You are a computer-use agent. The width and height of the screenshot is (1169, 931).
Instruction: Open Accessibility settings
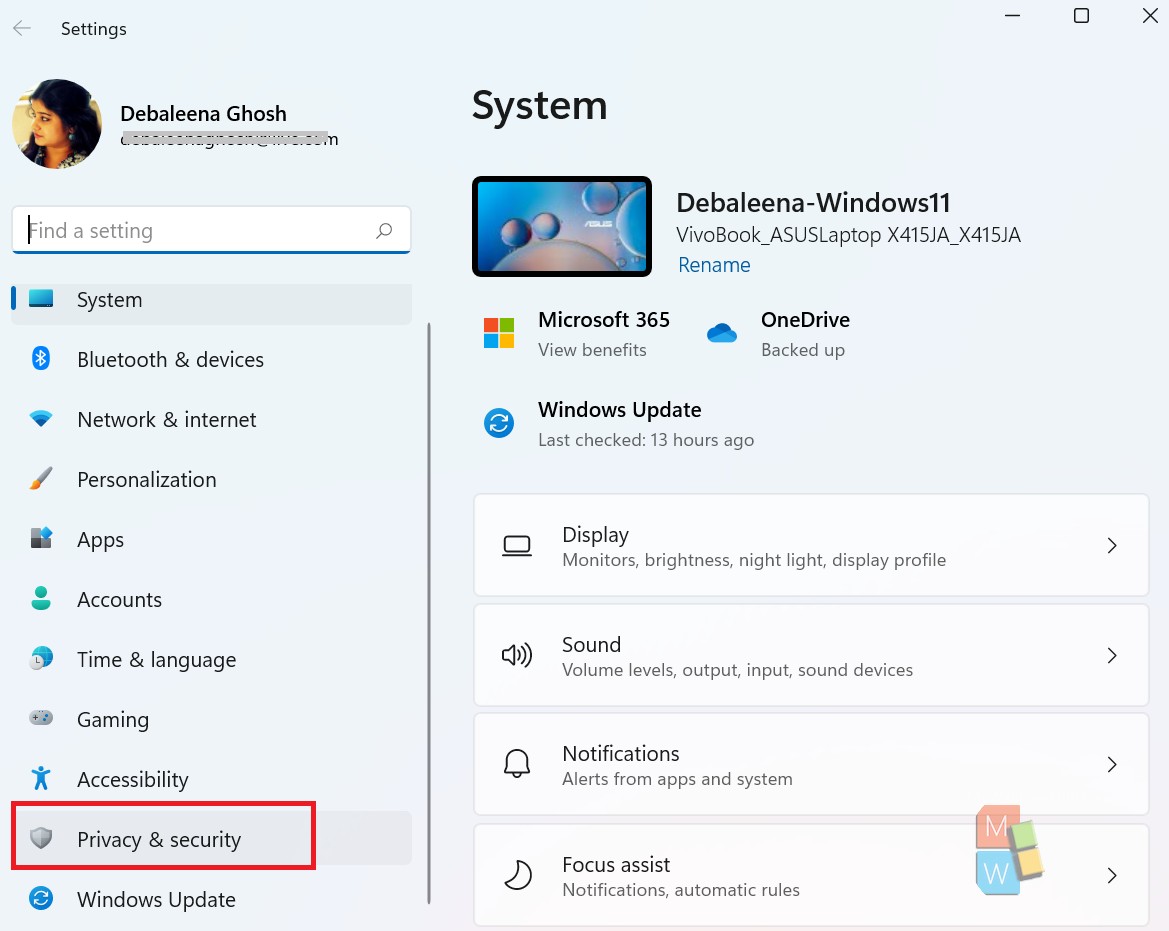pos(212,779)
